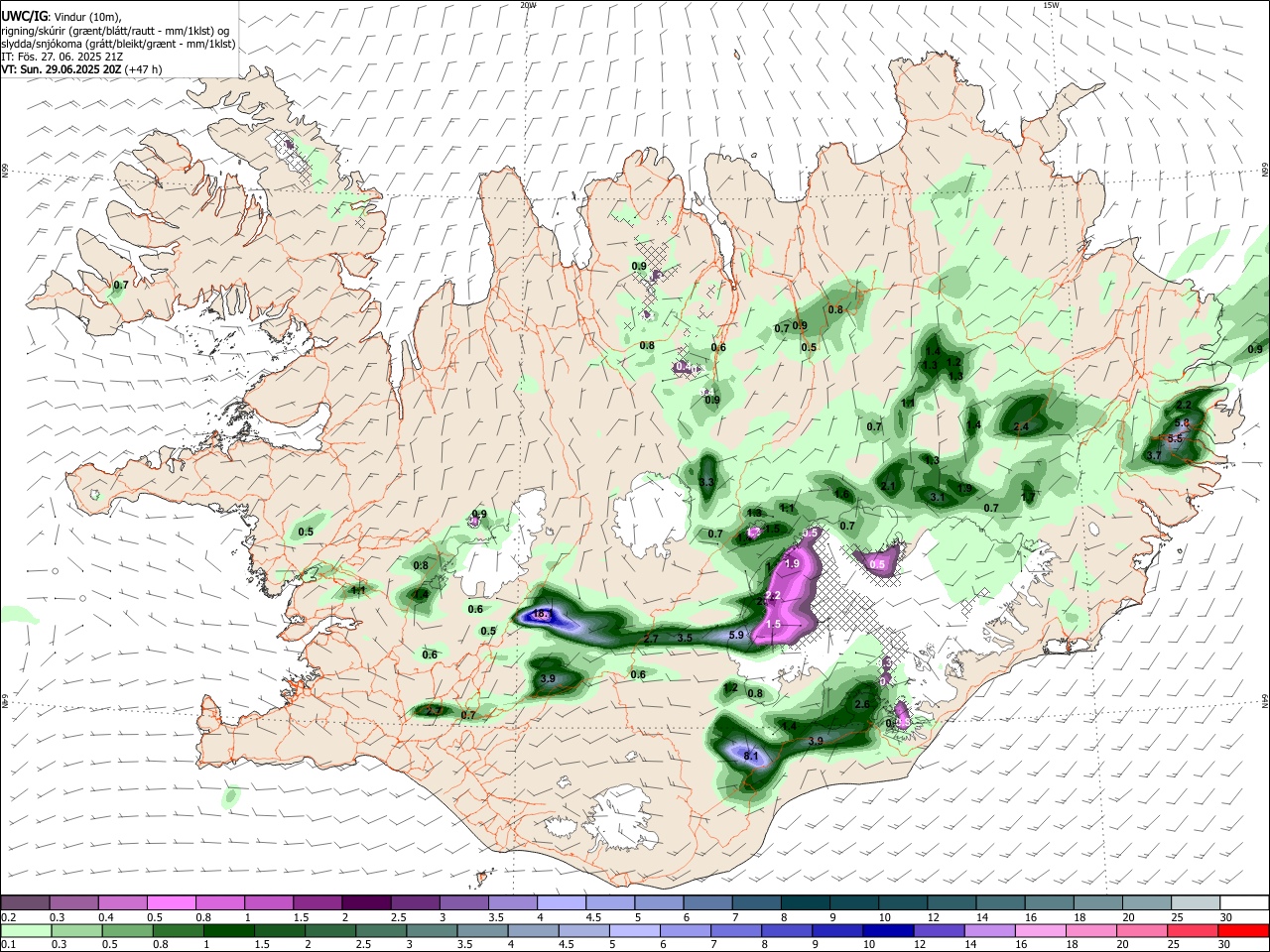
Task: Click the 0.2 label in the upper legend
Action: point(9,917)
